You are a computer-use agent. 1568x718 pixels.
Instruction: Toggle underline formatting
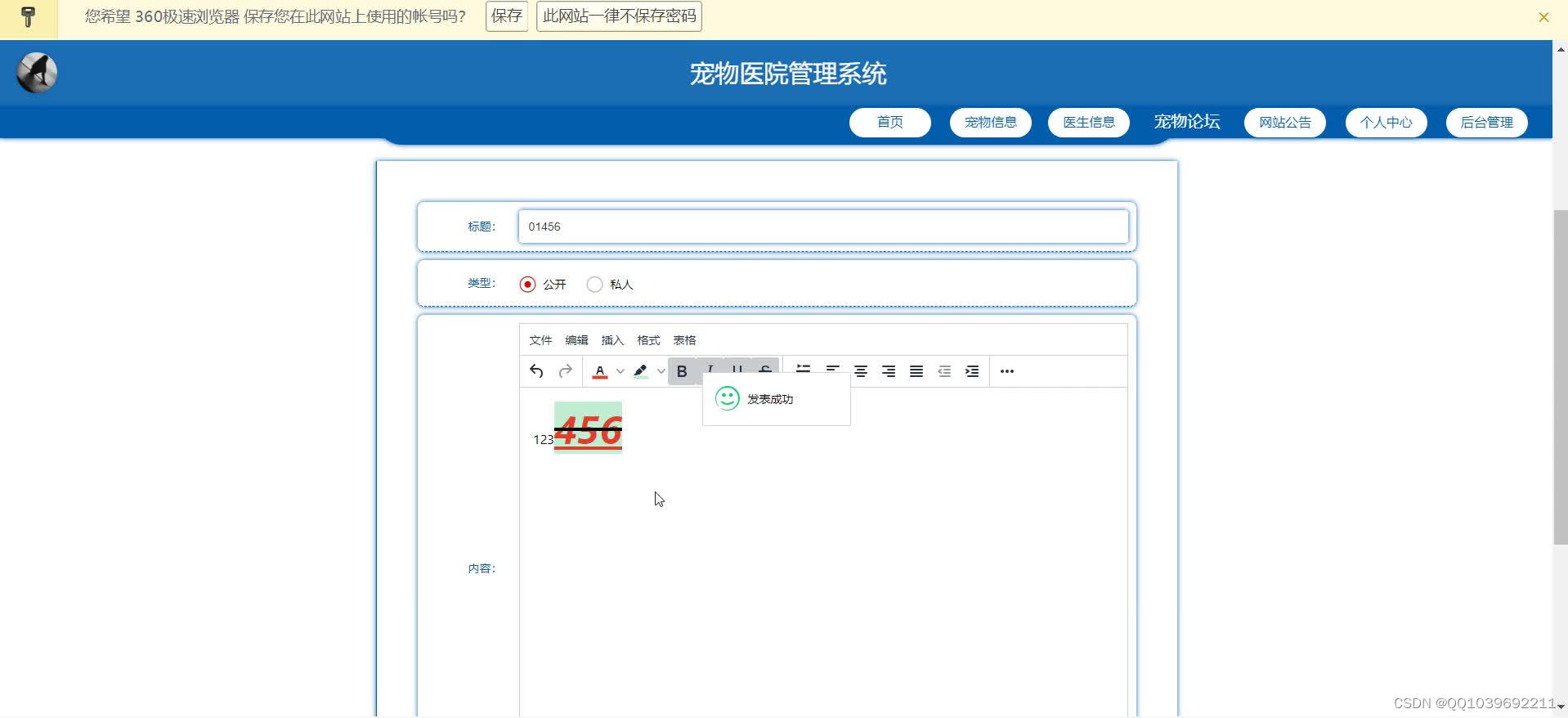[x=737, y=368]
